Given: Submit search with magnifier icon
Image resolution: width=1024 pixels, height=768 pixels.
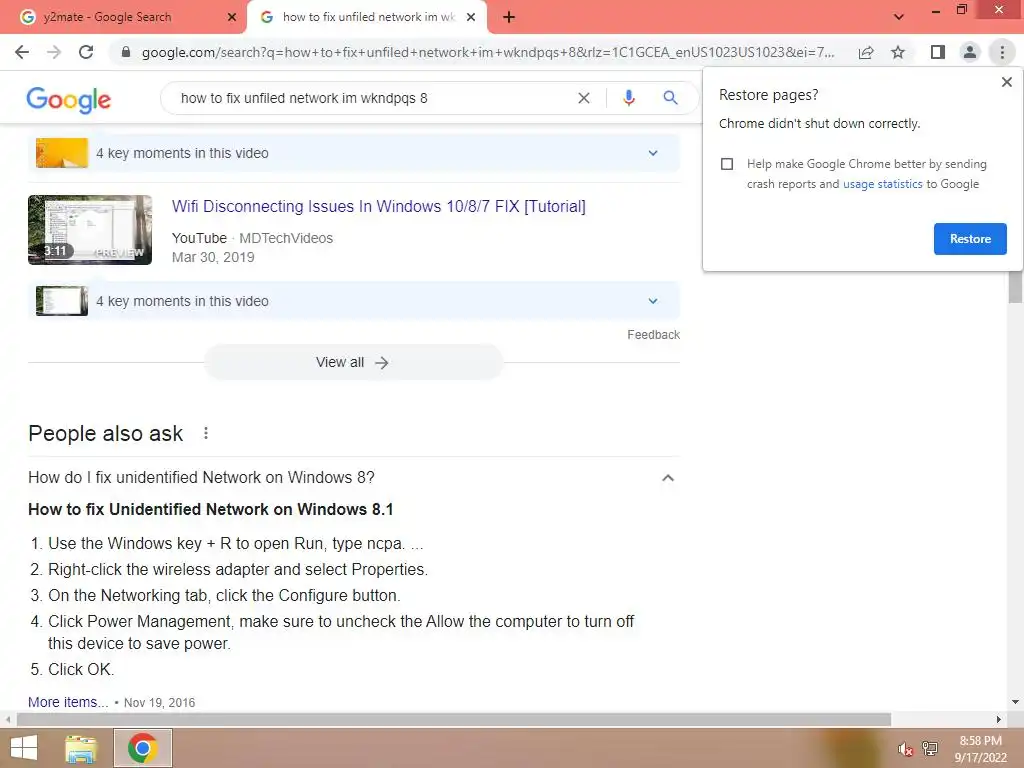Looking at the screenshot, I should (x=670, y=98).
